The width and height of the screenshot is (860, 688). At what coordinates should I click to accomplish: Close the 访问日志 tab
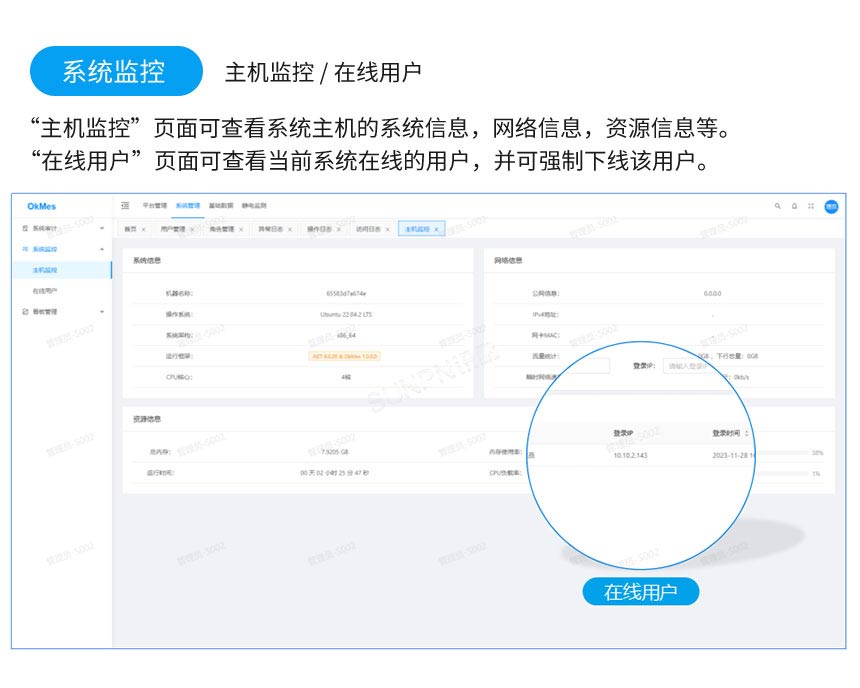point(386,229)
